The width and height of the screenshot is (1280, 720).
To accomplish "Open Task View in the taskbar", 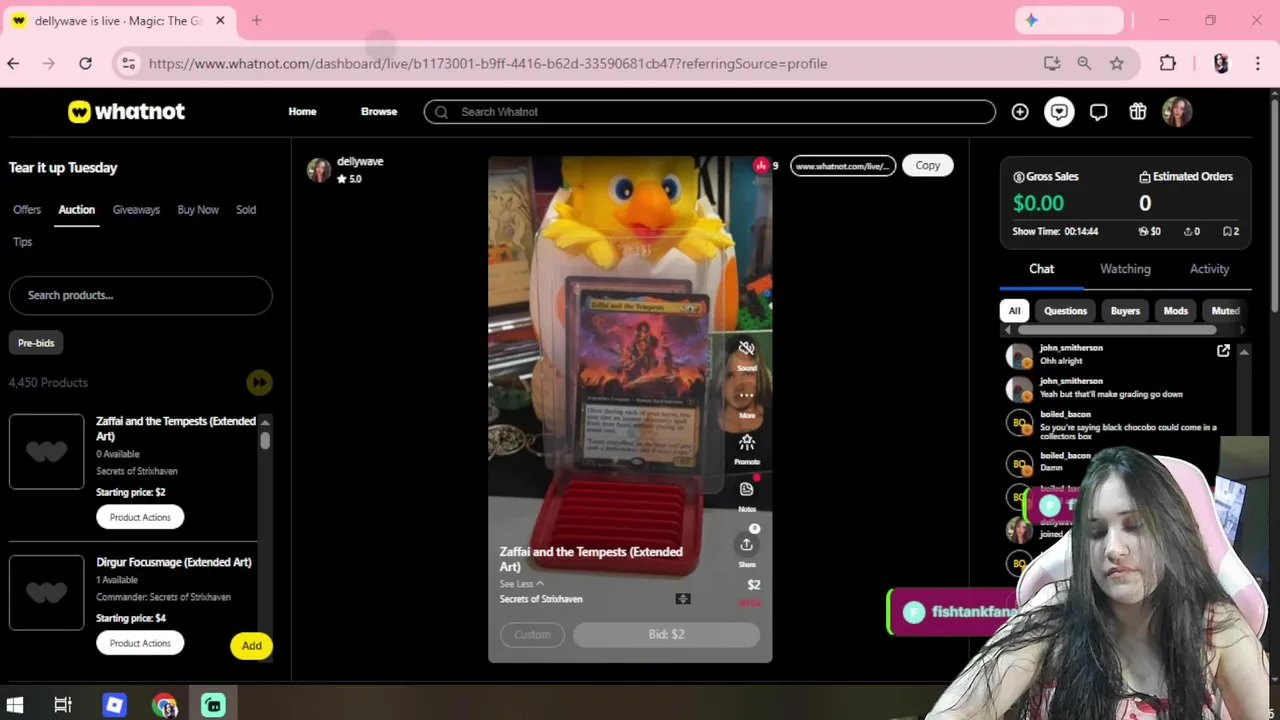I will [63, 705].
